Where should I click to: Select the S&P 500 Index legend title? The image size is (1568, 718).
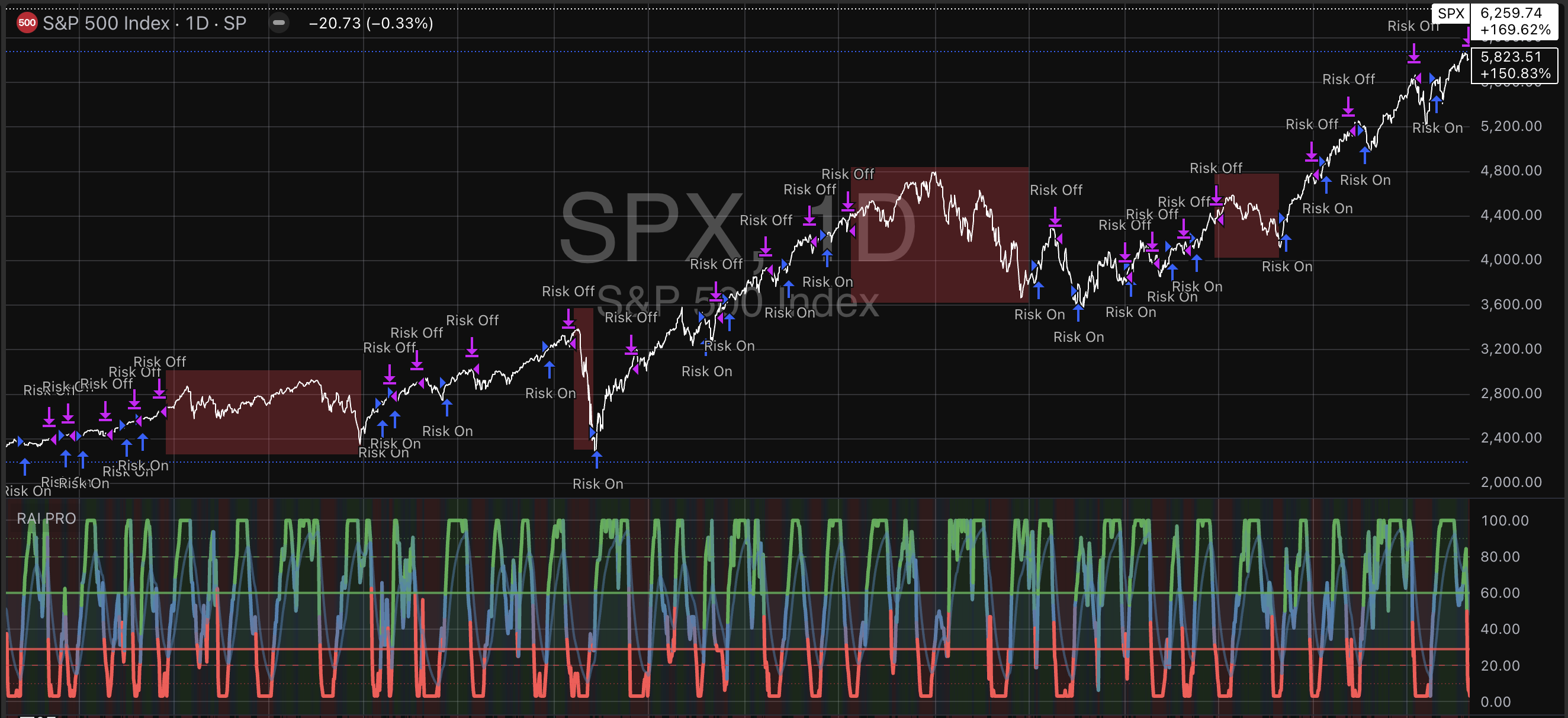pyautogui.click(x=107, y=23)
